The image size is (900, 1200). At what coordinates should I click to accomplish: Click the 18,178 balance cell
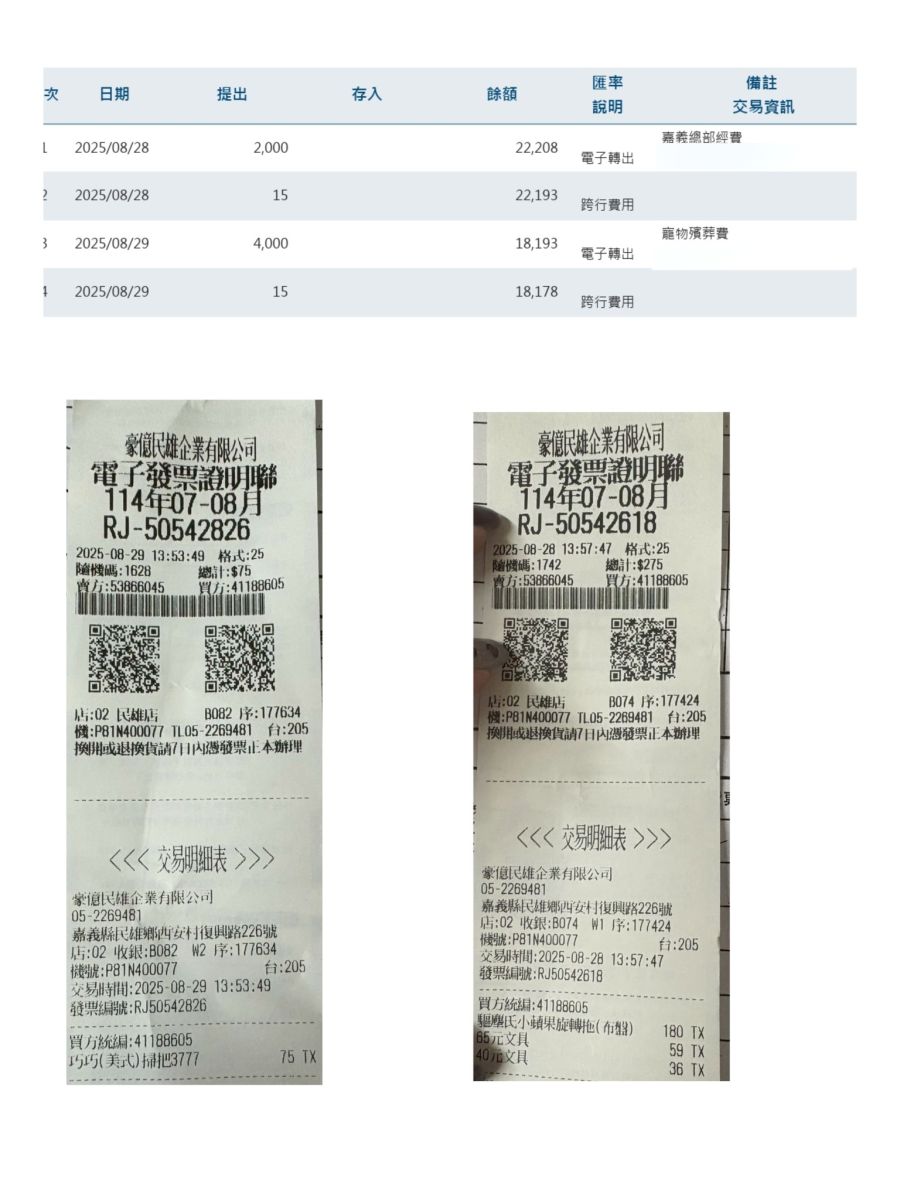point(537,291)
